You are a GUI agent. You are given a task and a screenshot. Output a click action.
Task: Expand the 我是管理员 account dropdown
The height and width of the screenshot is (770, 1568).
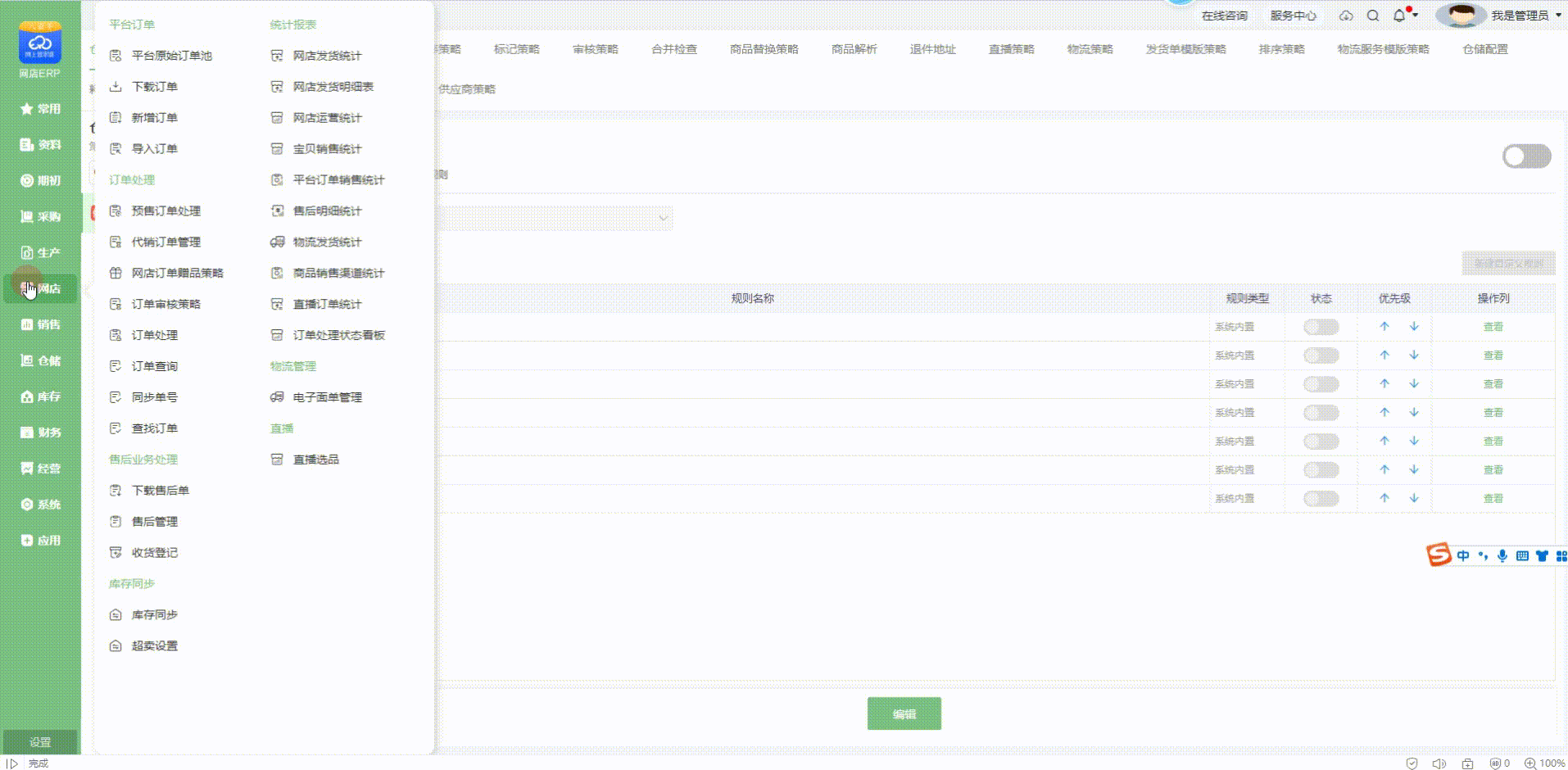pyautogui.click(x=1558, y=15)
